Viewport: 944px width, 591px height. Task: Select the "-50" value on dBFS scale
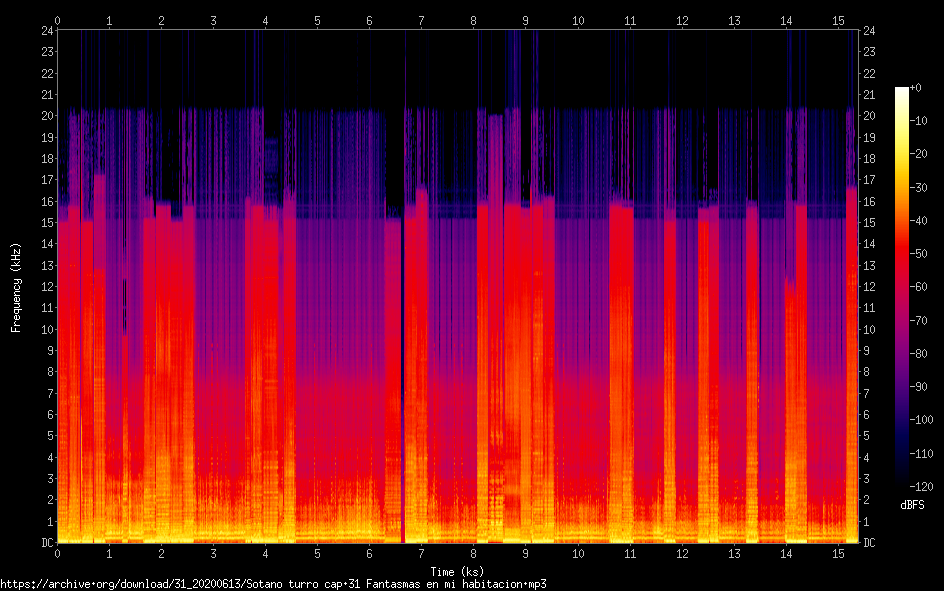click(x=918, y=254)
